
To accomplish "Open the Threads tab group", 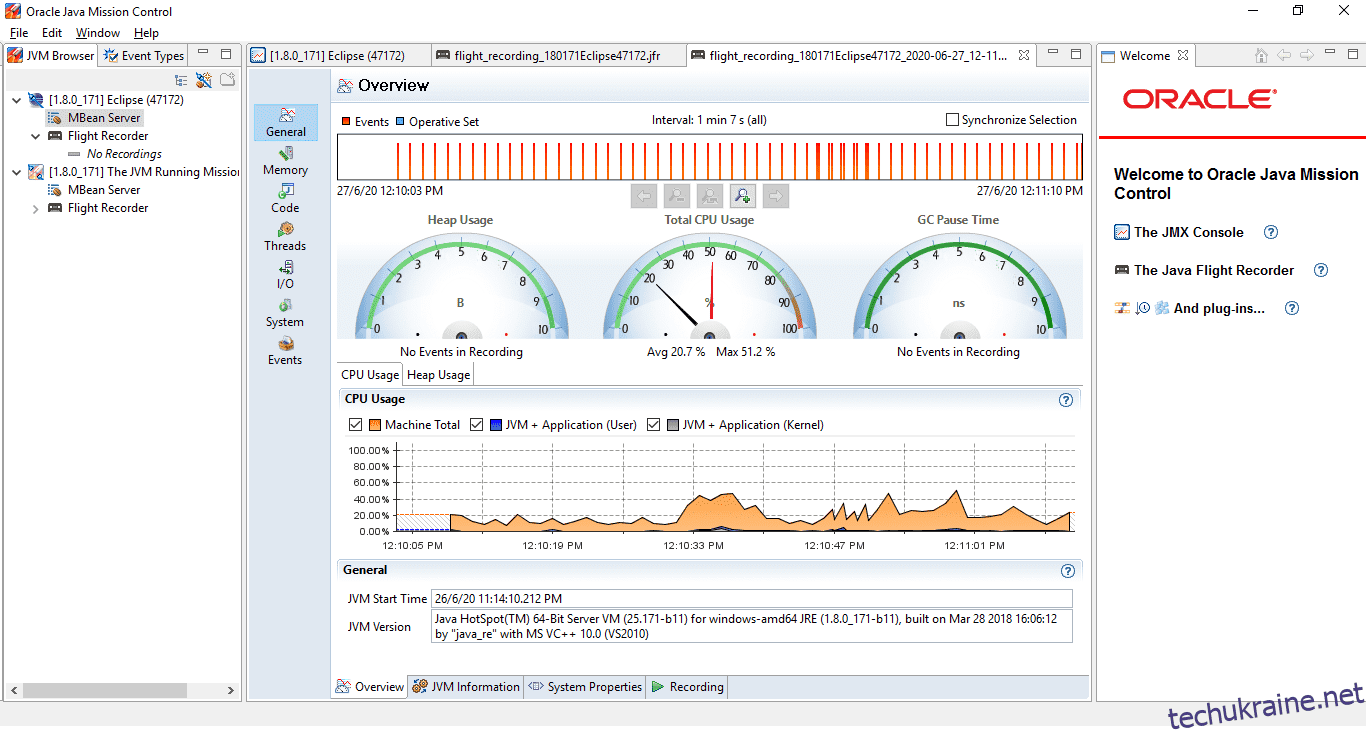I will click(x=285, y=237).
